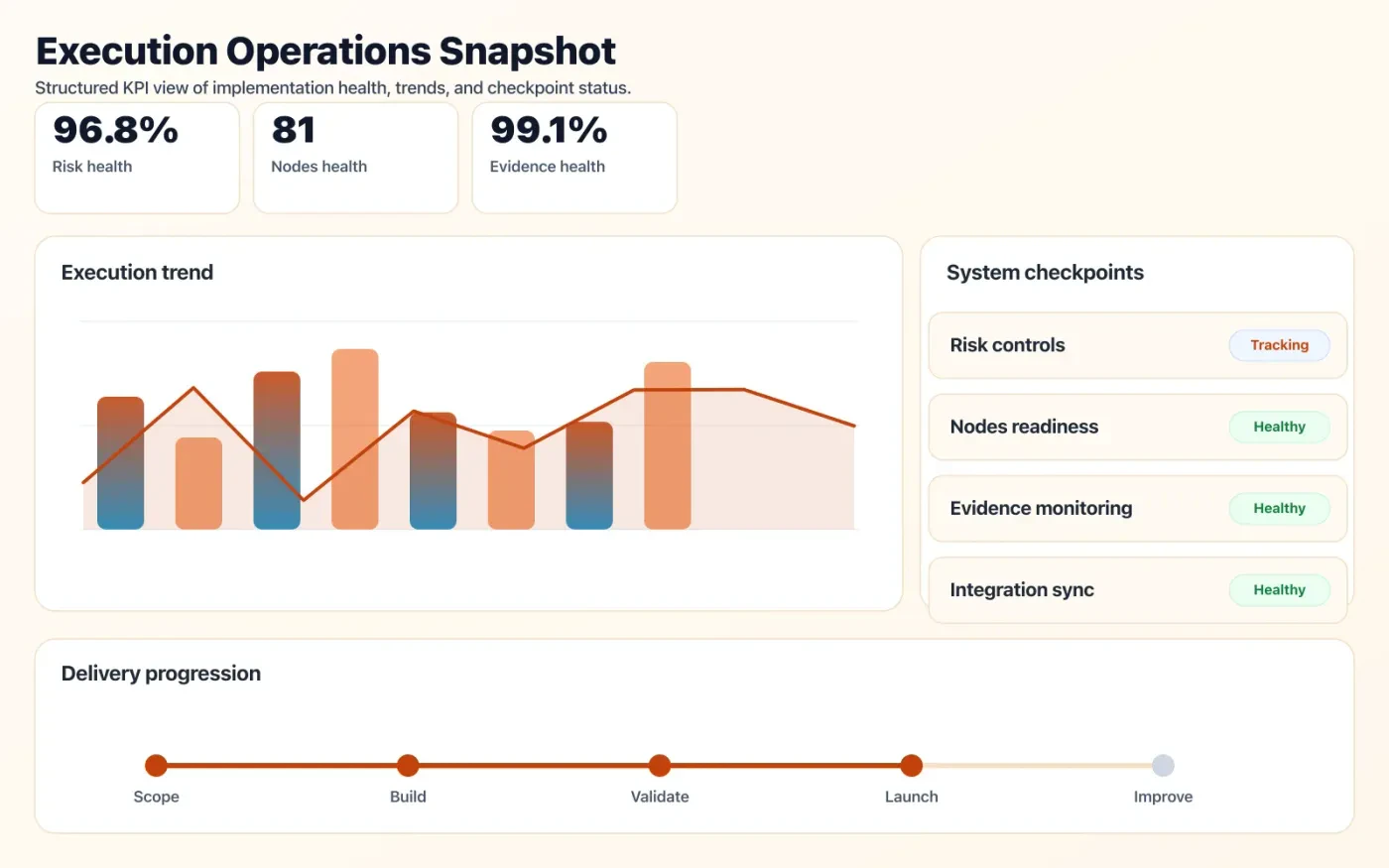Viewport: 1389px width, 868px height.
Task: Click the 81 Nodes health KPI card
Action: 355,157
